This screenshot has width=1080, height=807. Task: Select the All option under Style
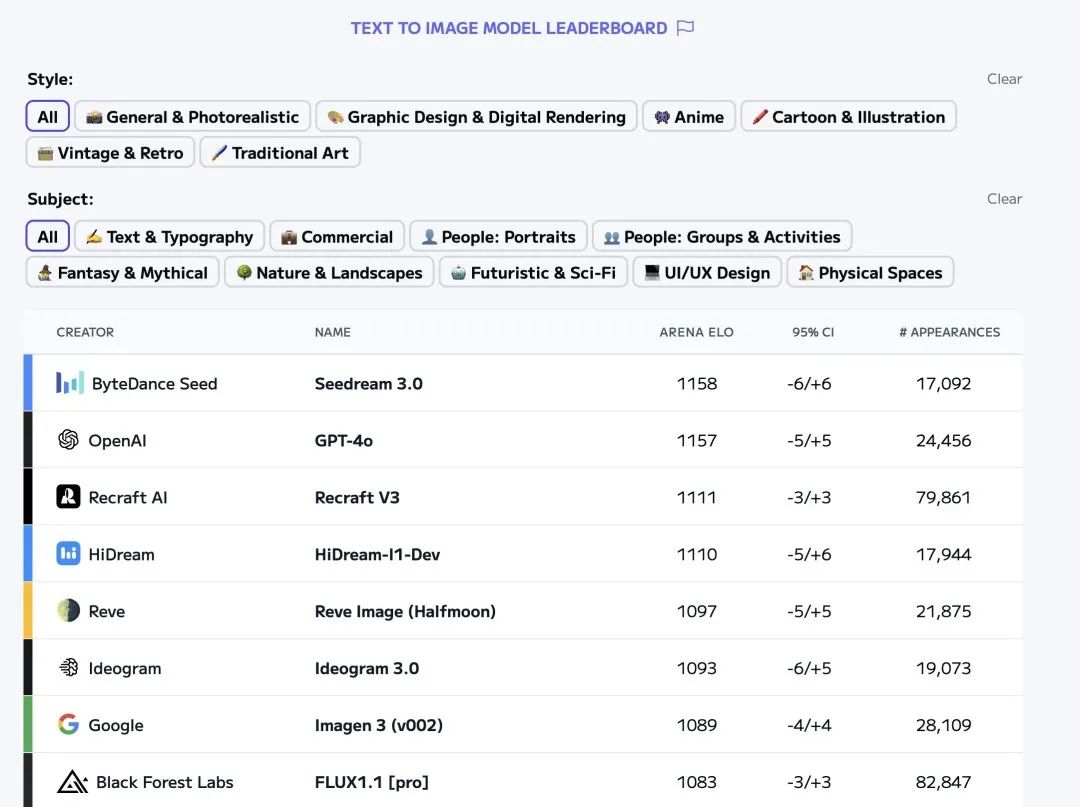48,117
